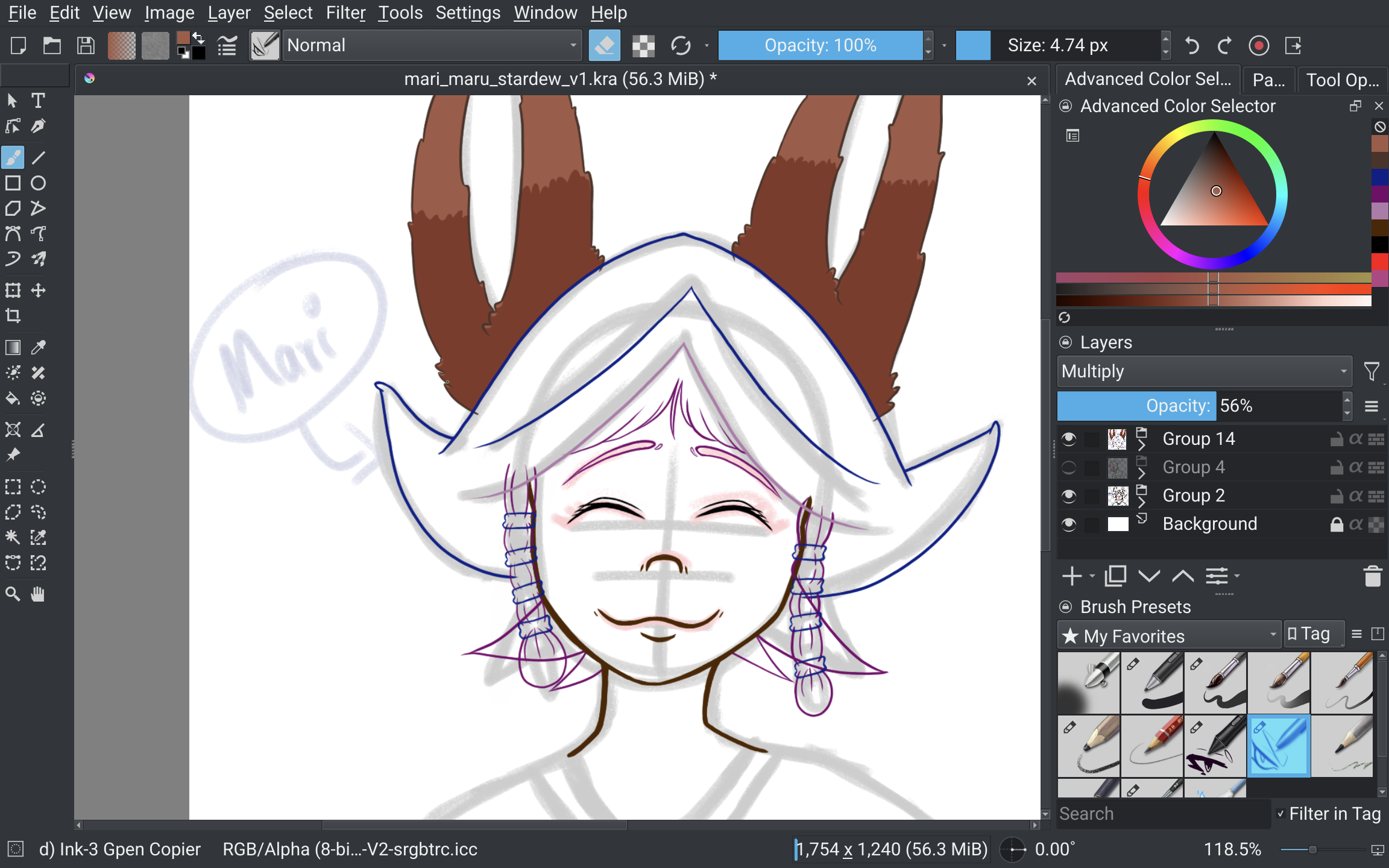Screen dimensions: 1389x868
Task: Toggle the Filter in Tag checkbox
Action: click(1280, 814)
